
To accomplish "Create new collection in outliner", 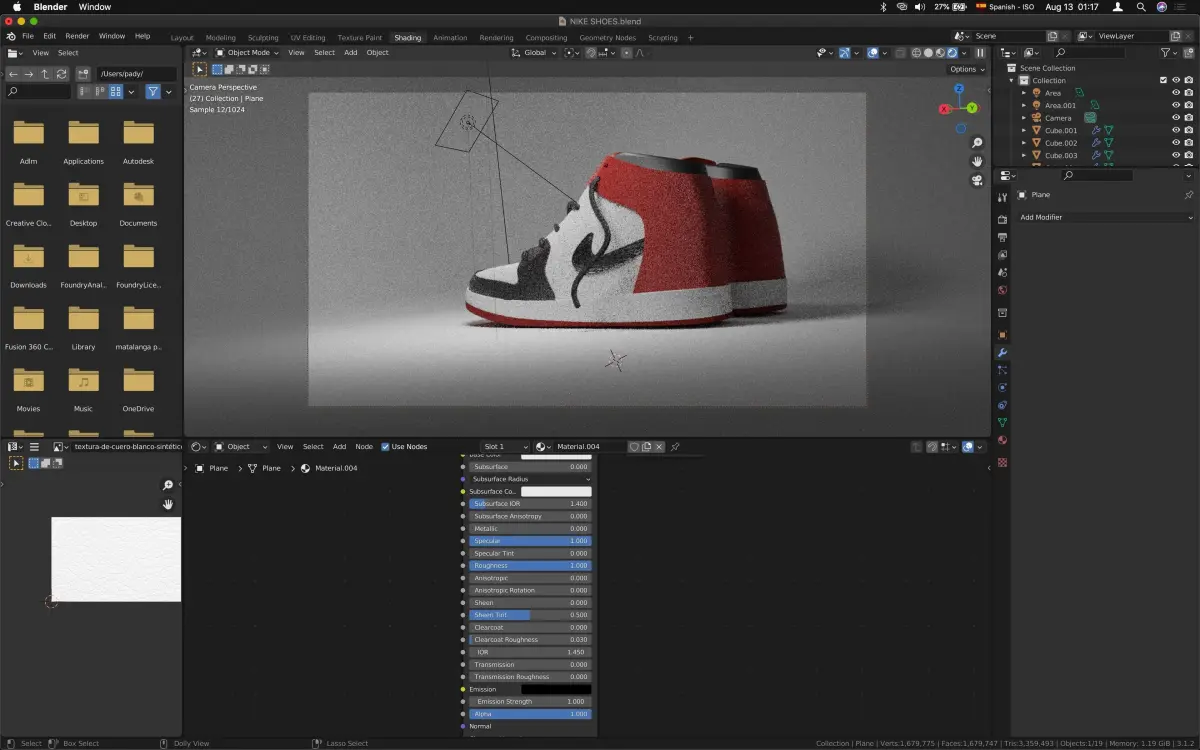I will pyautogui.click(x=1187, y=53).
